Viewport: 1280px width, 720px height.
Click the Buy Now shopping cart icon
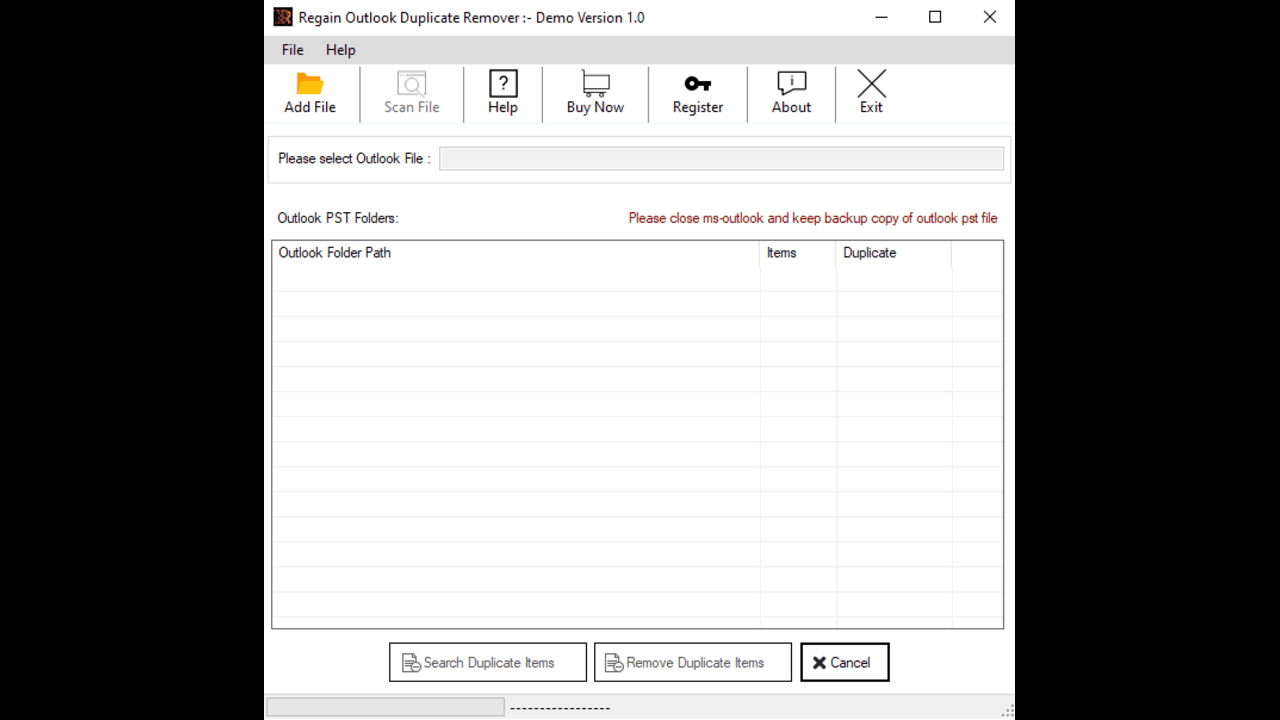[x=596, y=84]
